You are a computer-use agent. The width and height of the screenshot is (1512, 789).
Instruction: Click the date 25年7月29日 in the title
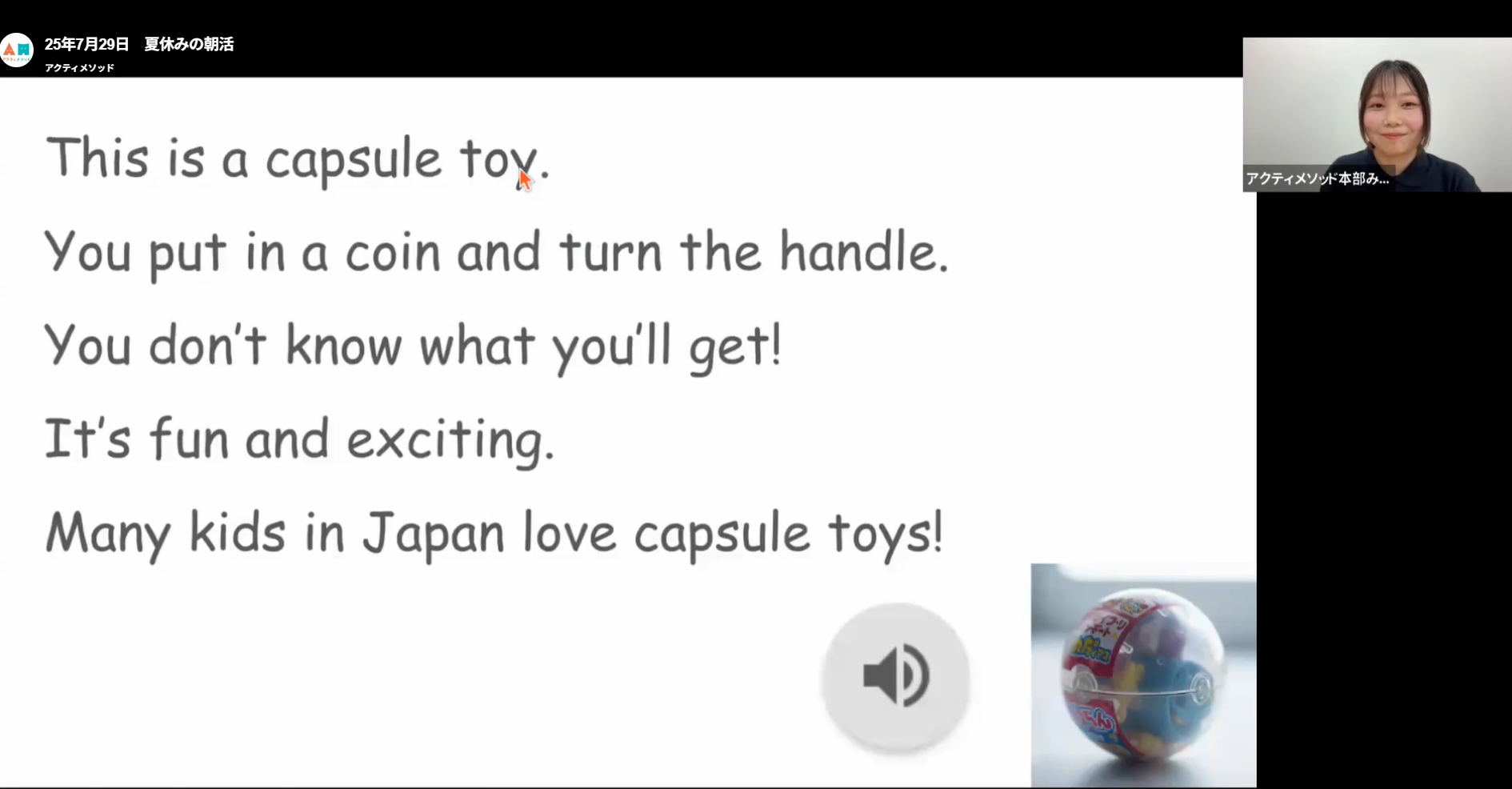point(86,45)
